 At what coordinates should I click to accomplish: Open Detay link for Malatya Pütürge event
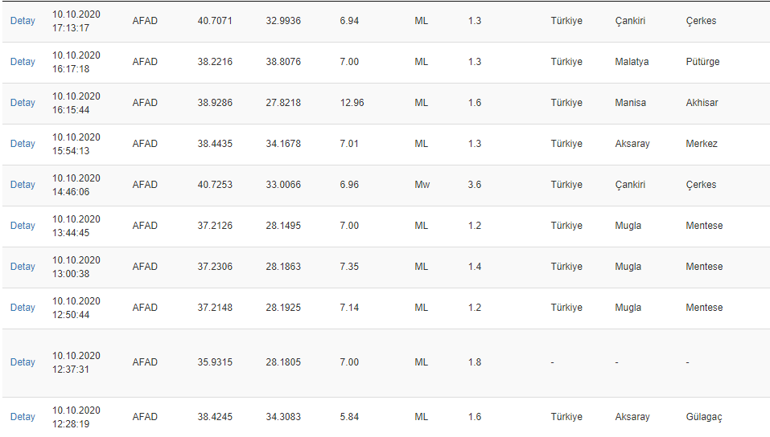tap(23, 61)
